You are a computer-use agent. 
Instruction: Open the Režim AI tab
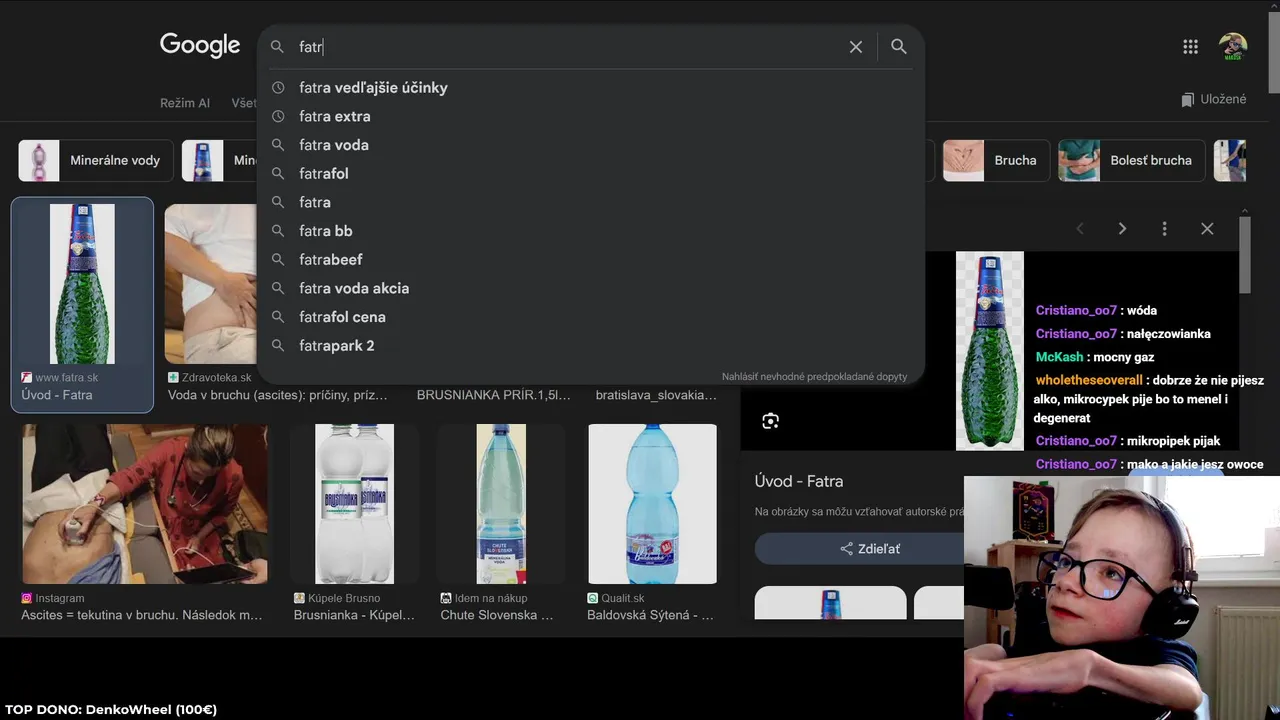click(x=185, y=103)
